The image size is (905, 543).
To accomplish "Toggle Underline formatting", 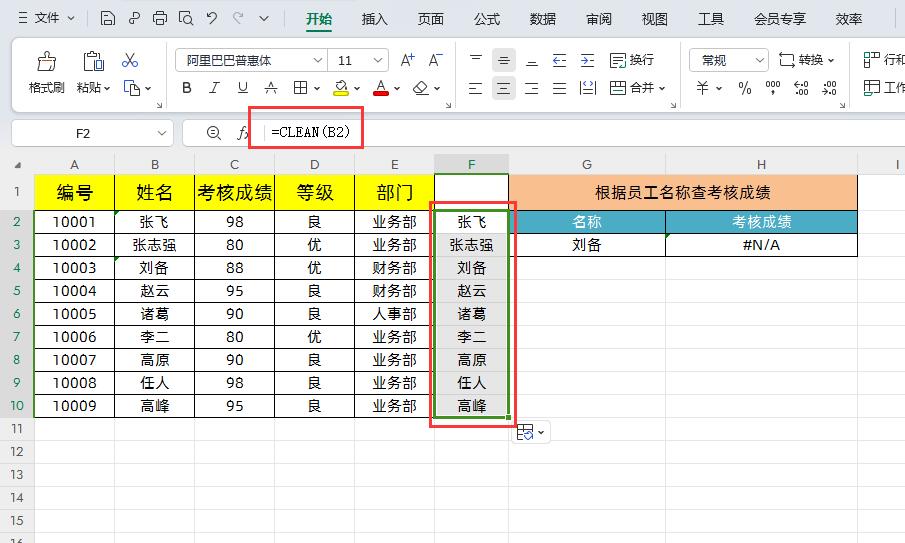I will pos(242,88).
